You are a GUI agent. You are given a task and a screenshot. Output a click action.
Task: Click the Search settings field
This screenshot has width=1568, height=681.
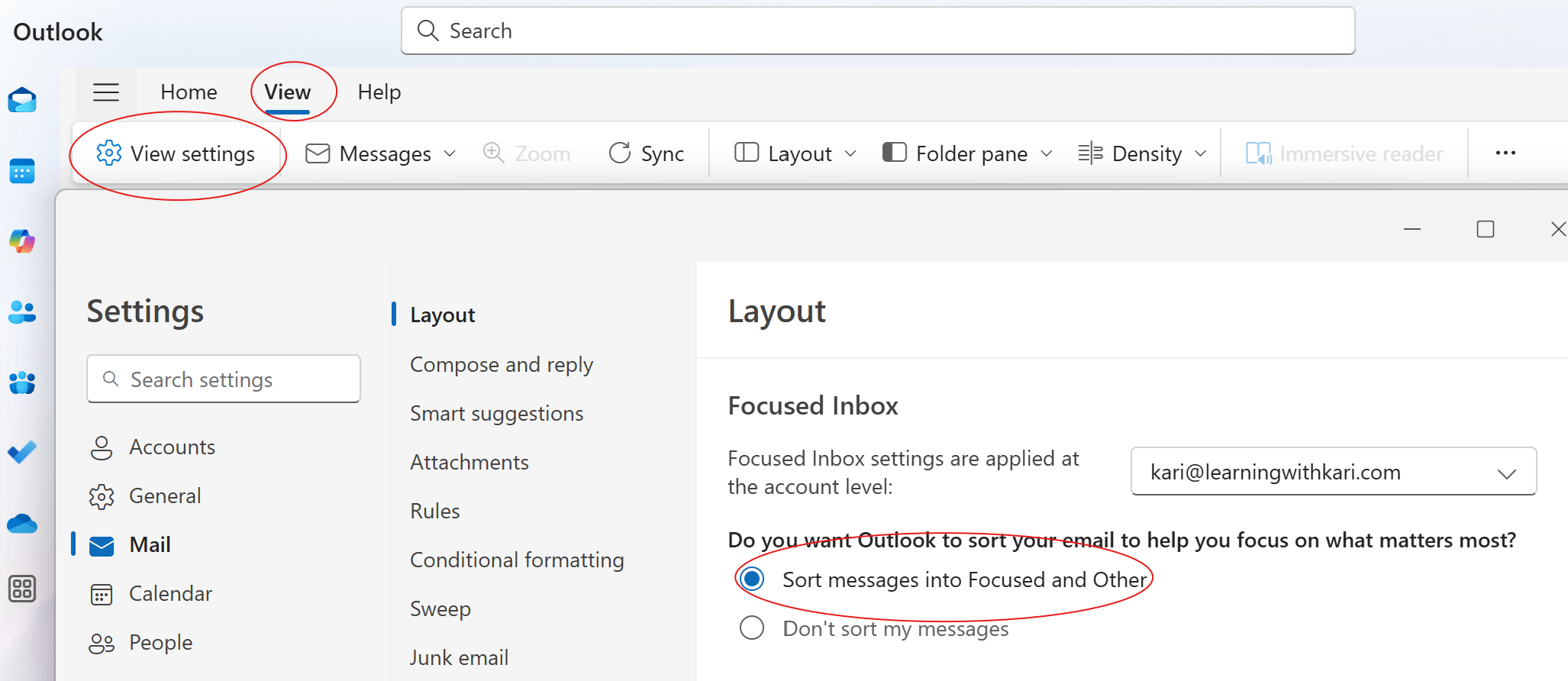[x=224, y=379]
